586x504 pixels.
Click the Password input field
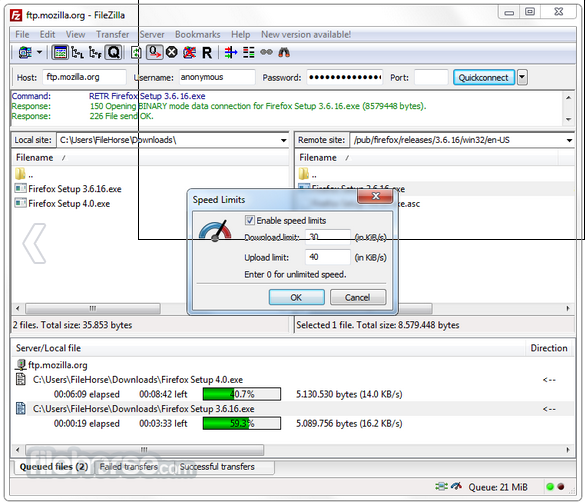[x=345, y=77]
